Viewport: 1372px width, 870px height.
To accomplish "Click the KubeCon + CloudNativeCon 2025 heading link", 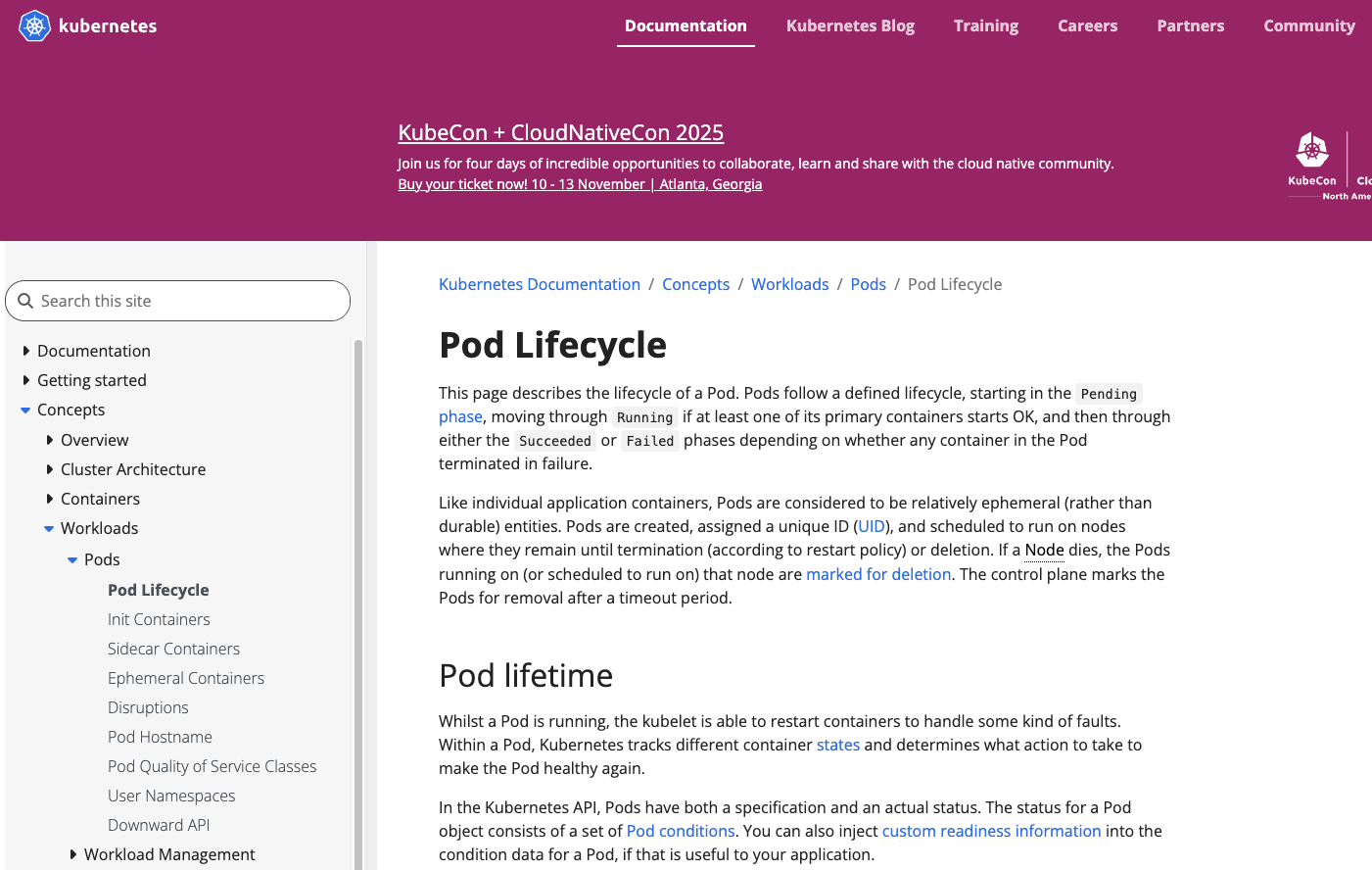I will click(561, 132).
